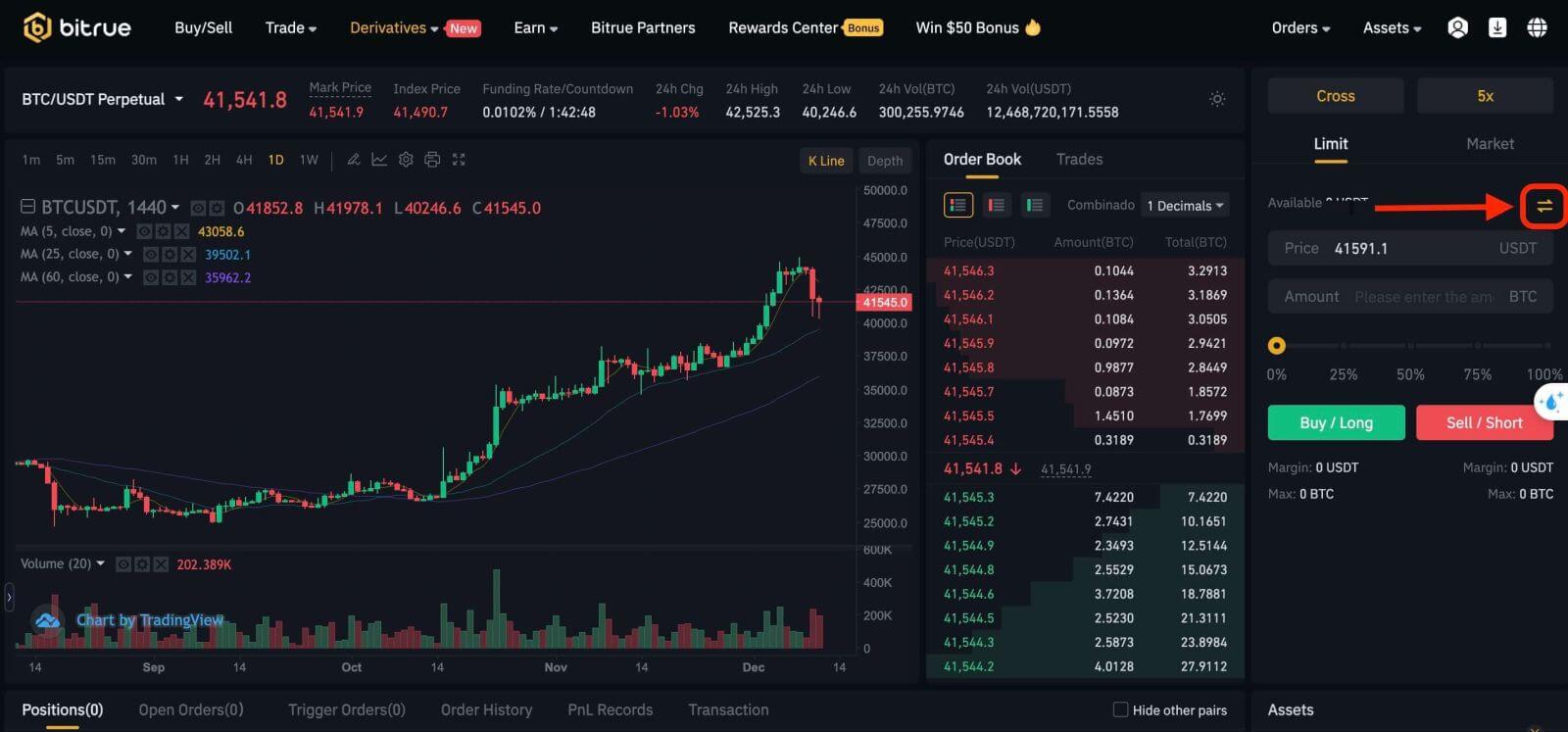Open the Transaction tab
This screenshot has width=1568, height=732.
[x=728, y=709]
